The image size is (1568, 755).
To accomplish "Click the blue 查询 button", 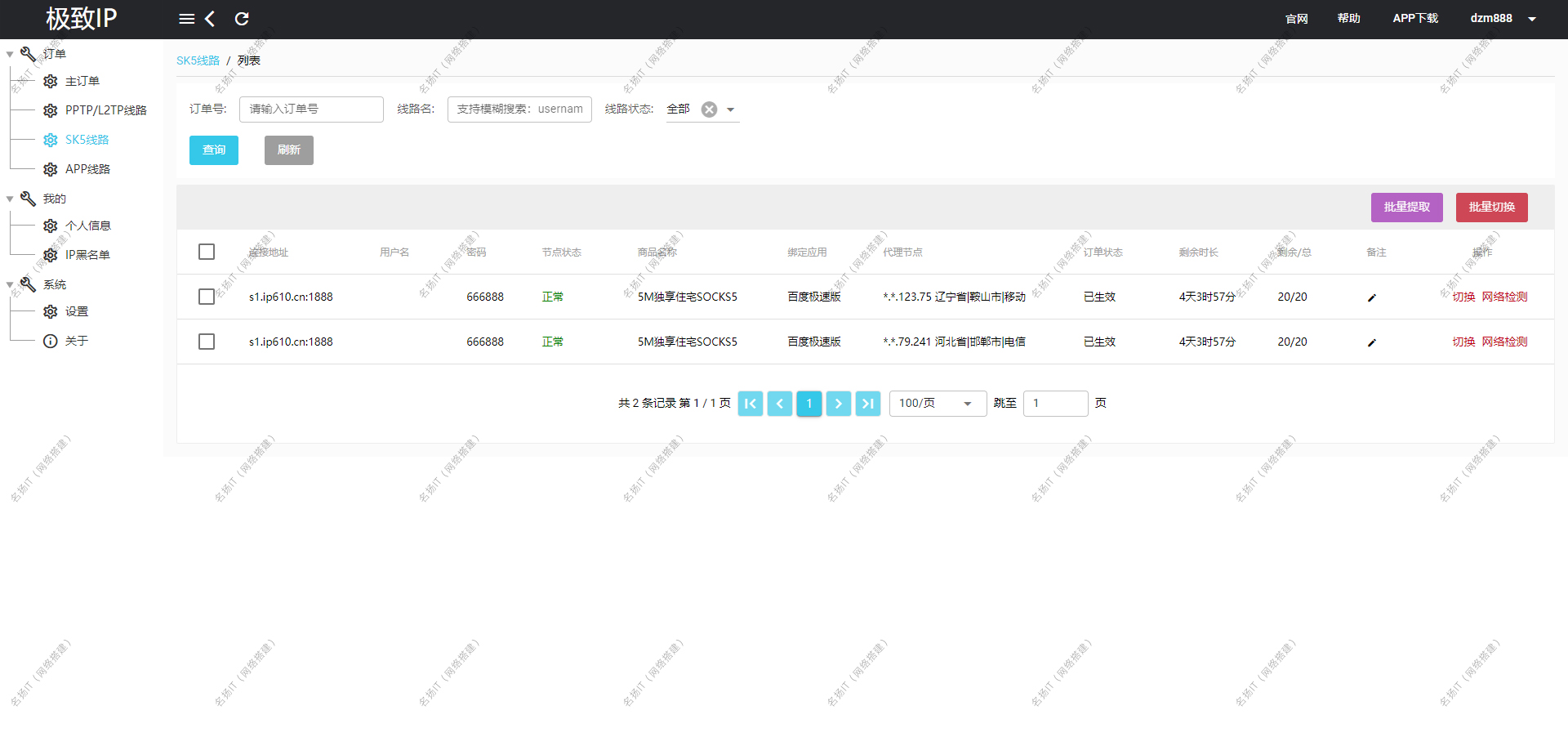I will click(214, 150).
